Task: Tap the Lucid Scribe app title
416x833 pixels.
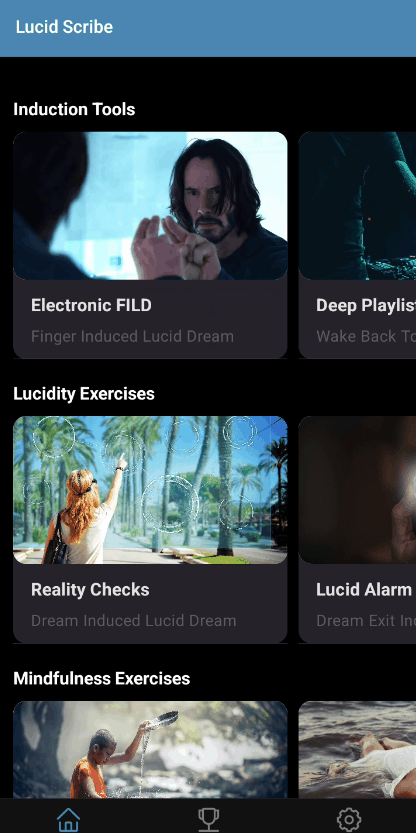Action: (64, 27)
